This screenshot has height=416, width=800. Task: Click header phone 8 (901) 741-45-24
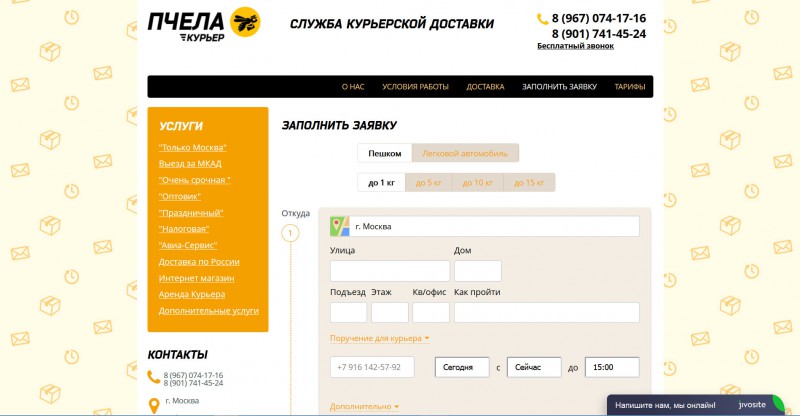point(598,34)
